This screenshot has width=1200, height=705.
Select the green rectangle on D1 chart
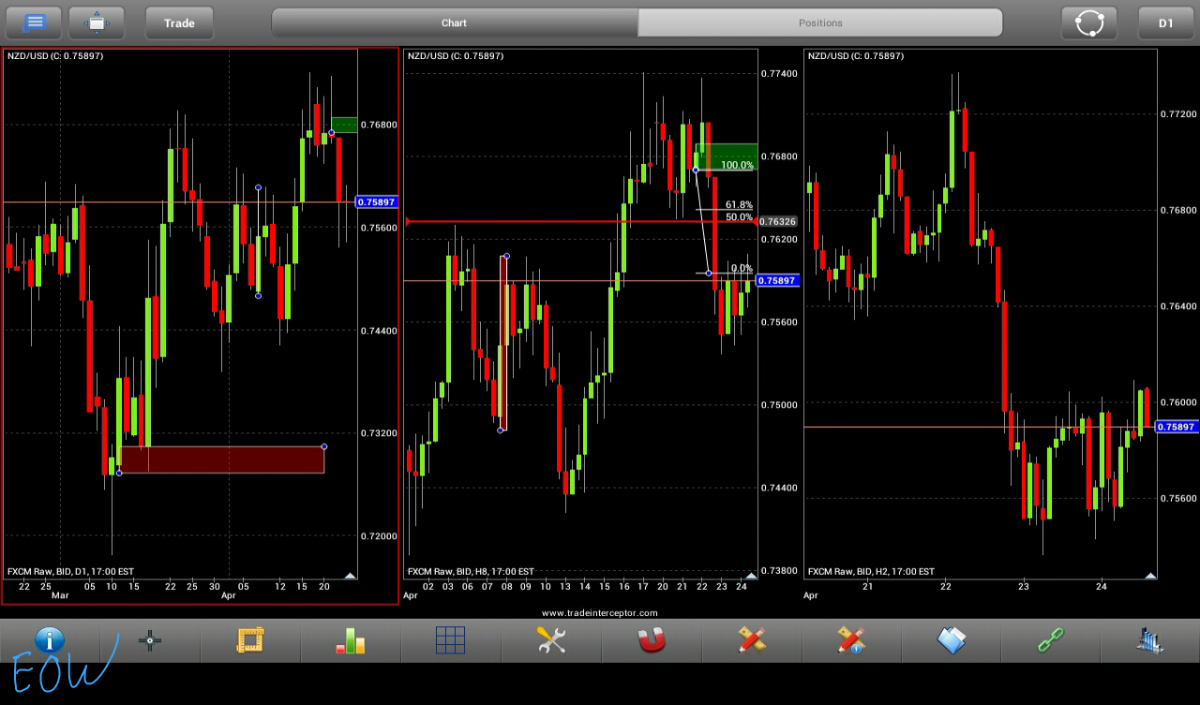tap(344, 124)
